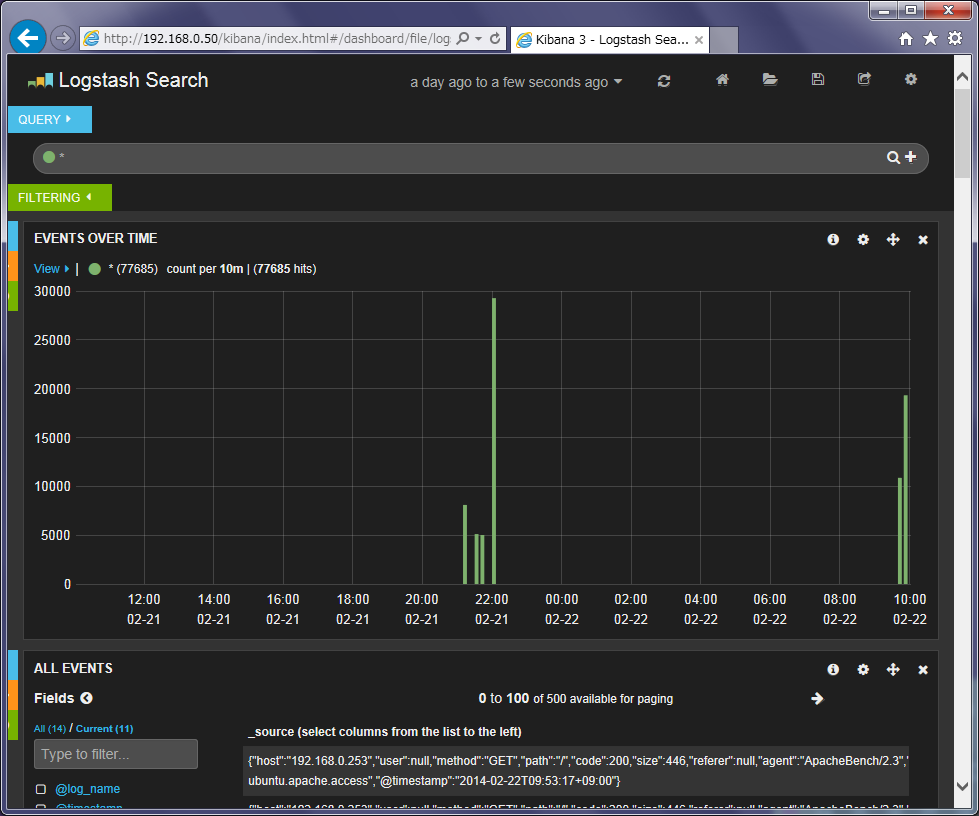Open the address bar history dropdown arrow
The height and width of the screenshot is (816, 979).
478,39
